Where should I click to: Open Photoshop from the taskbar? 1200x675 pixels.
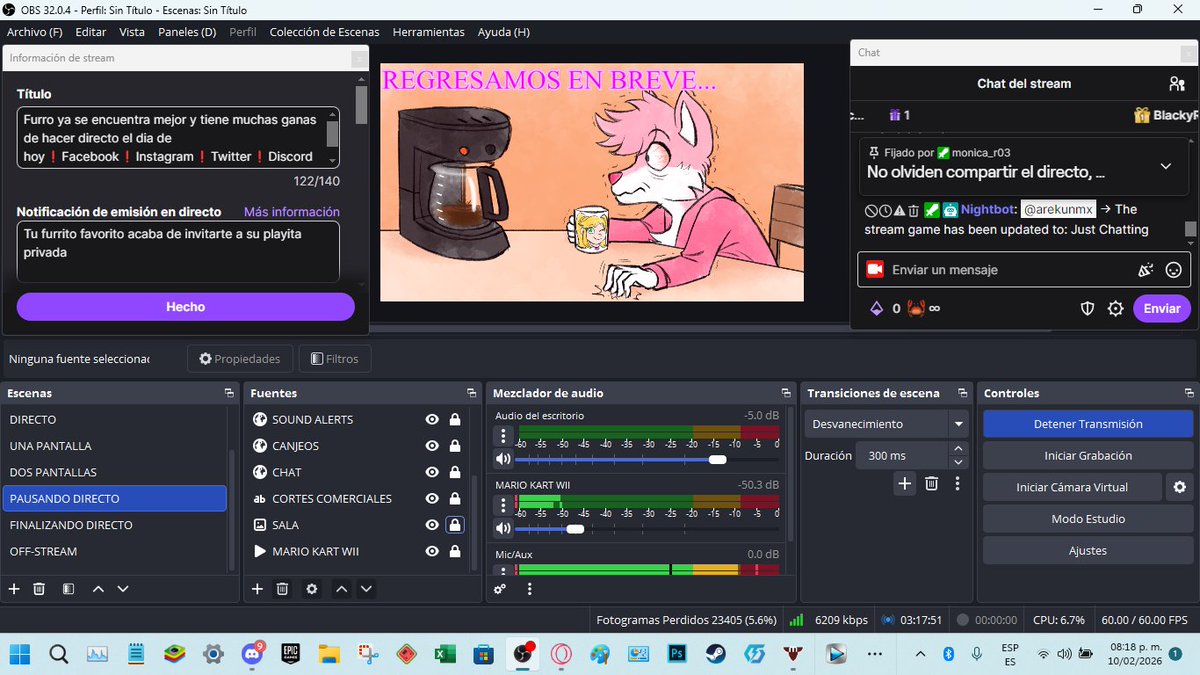coord(677,654)
